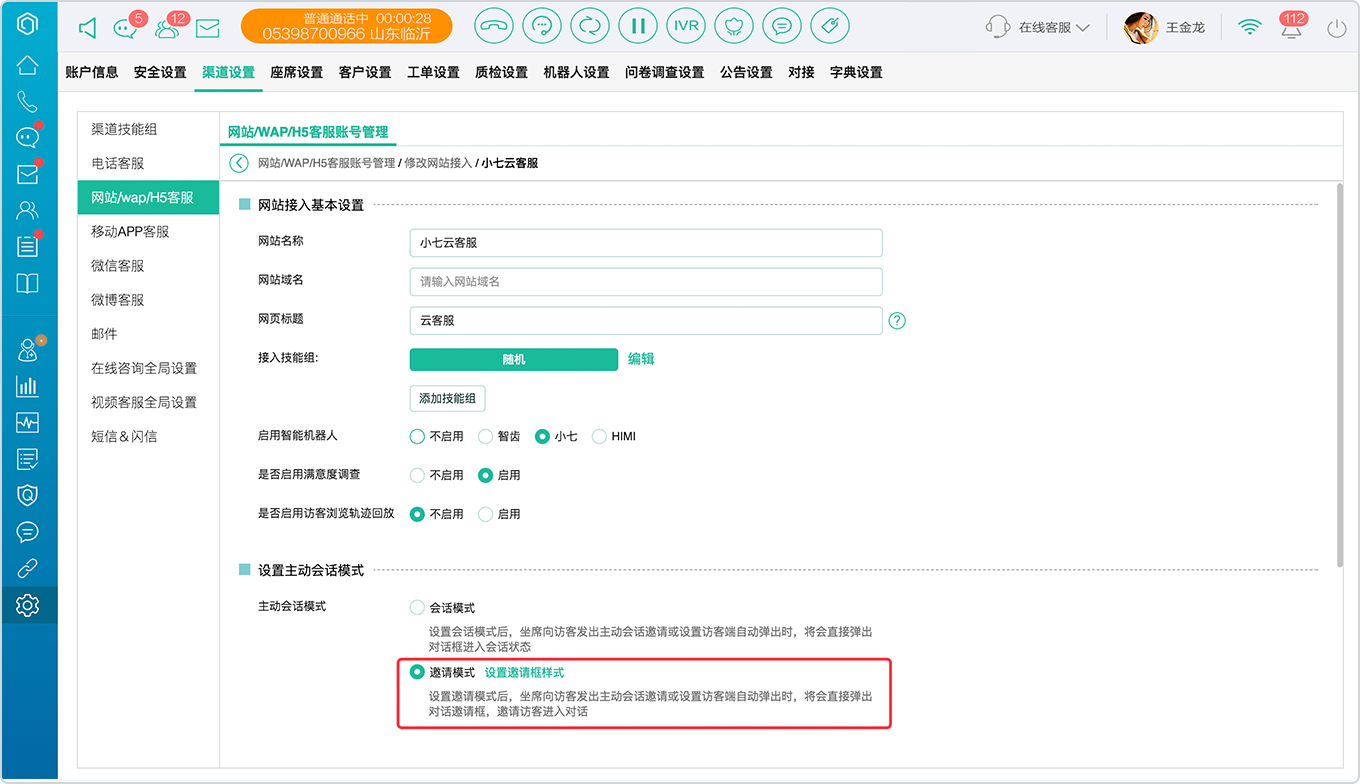Viewport: 1360px width, 784px height.
Task: Open the settings gear in sidebar
Action: pos(28,605)
